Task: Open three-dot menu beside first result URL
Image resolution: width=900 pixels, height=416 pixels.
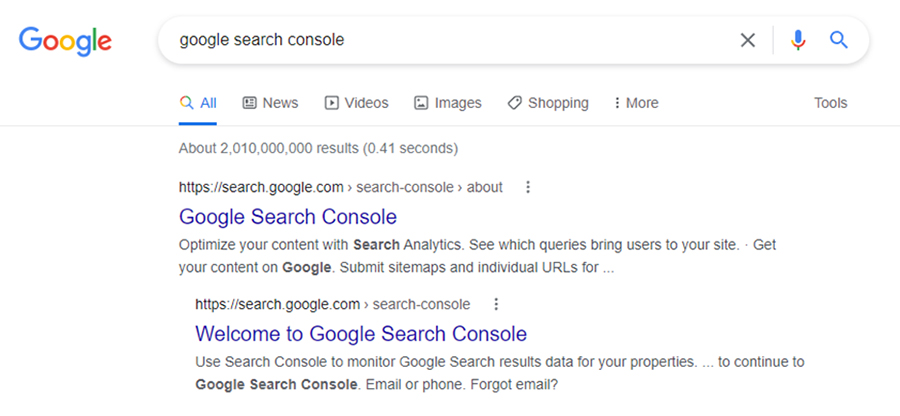Action: tap(528, 187)
